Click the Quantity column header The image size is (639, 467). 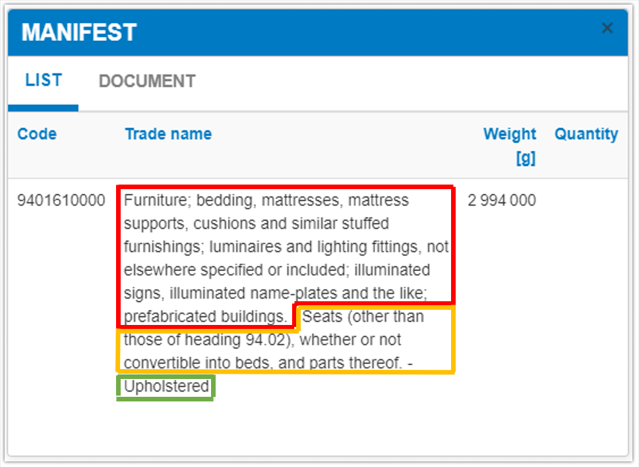[586, 134]
